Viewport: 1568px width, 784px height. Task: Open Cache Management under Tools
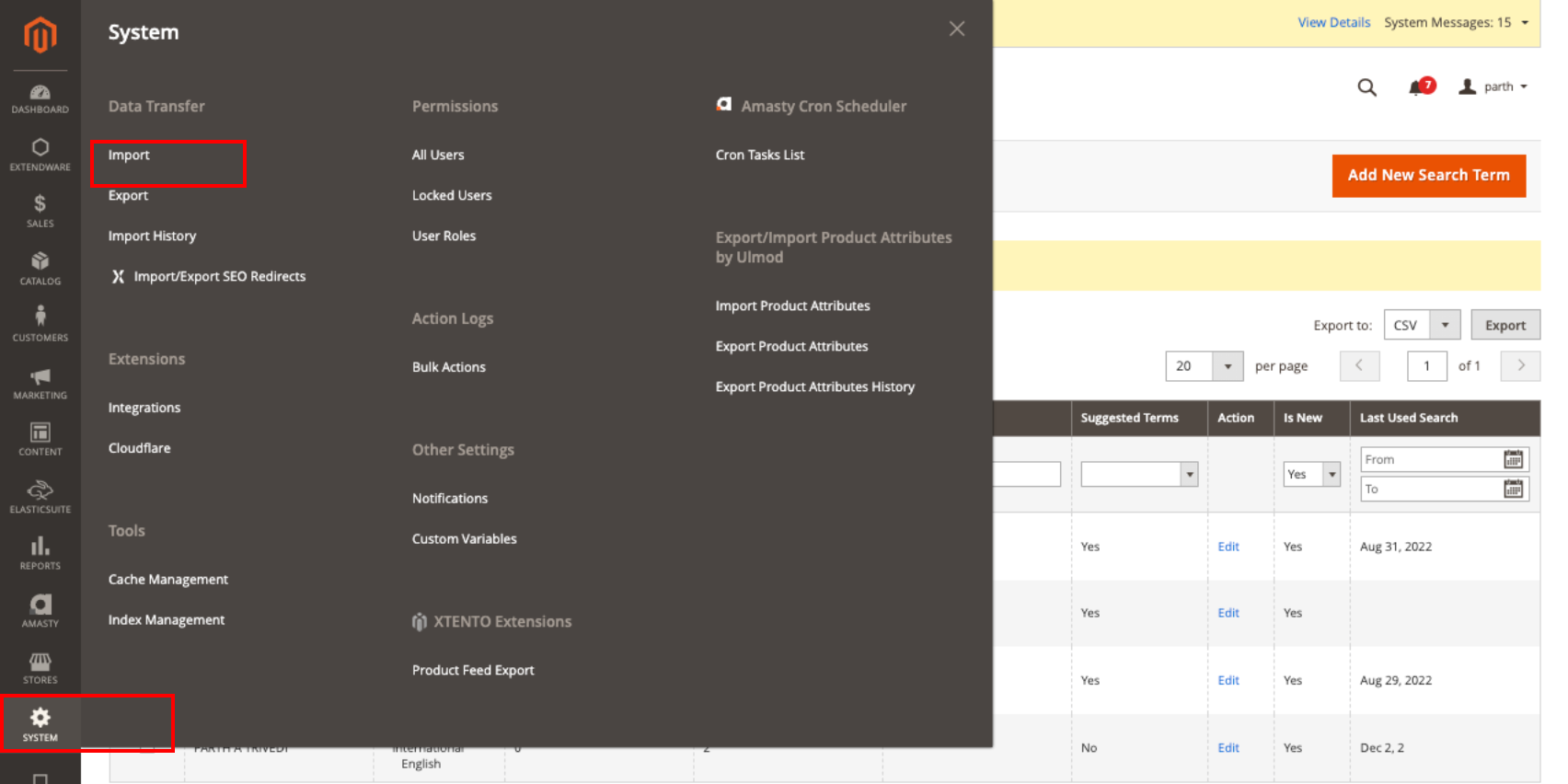point(168,580)
